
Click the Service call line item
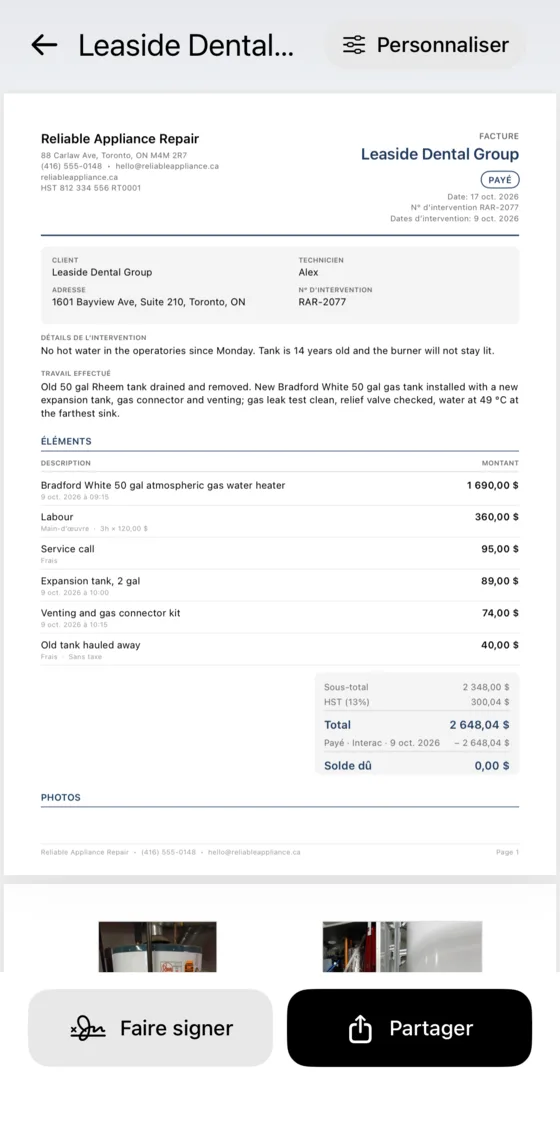[279, 553]
